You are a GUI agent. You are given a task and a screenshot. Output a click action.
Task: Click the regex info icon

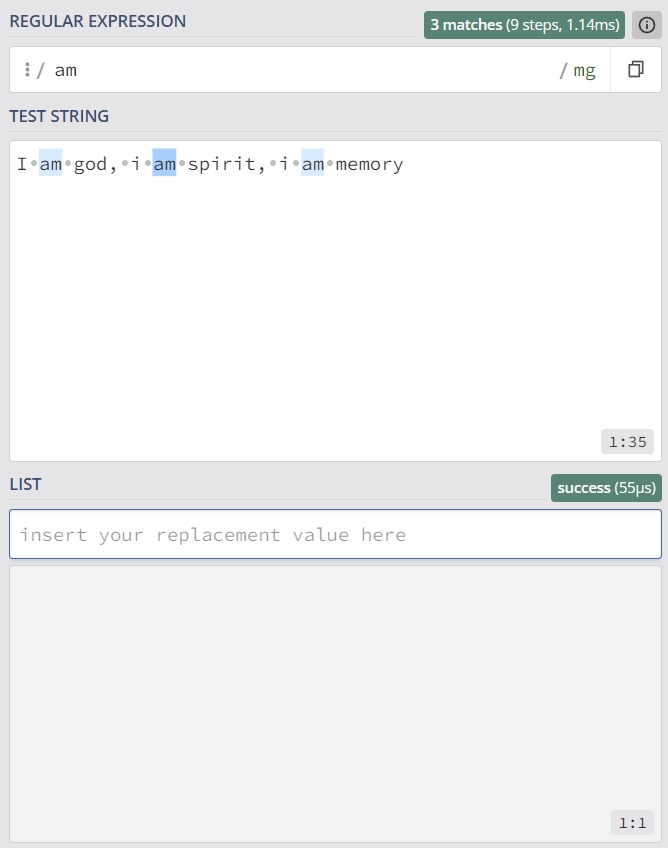(x=647, y=25)
